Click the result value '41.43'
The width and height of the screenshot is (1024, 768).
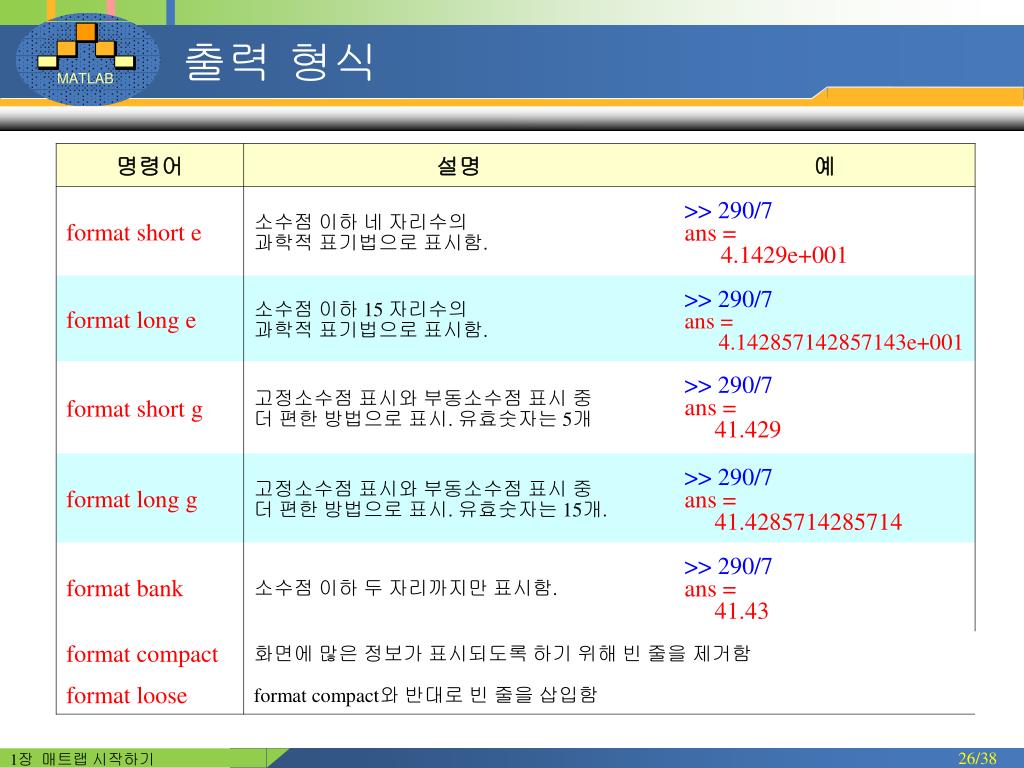[x=741, y=611]
